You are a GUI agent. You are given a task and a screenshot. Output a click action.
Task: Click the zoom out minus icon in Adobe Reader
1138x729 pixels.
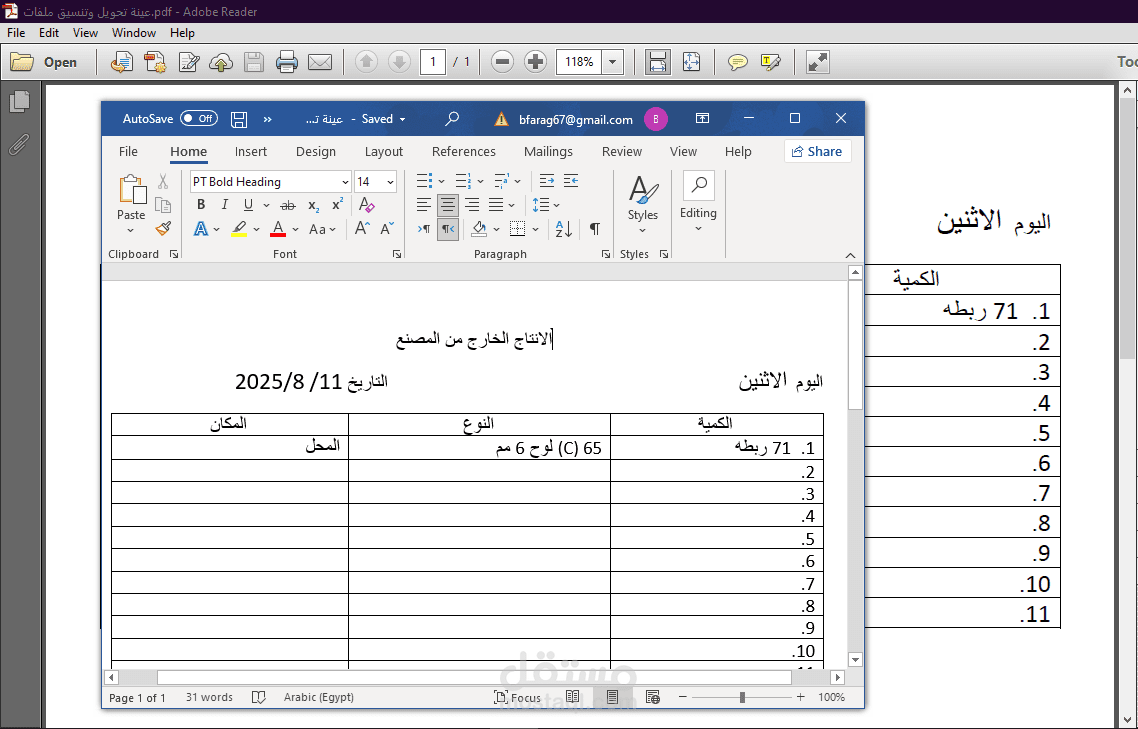coord(502,62)
